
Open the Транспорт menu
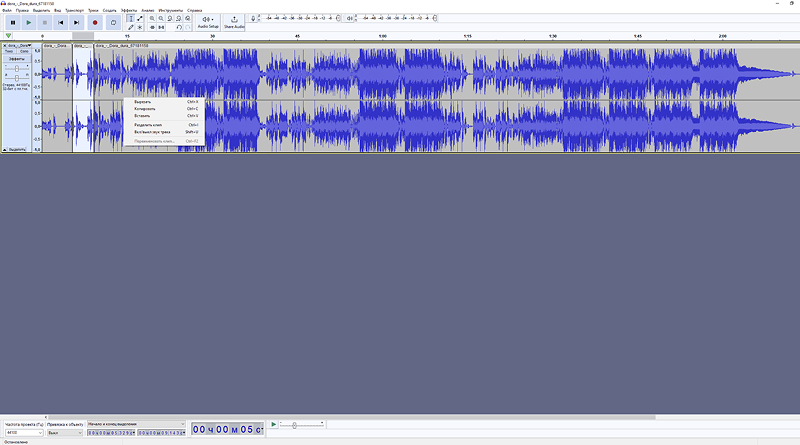point(74,10)
